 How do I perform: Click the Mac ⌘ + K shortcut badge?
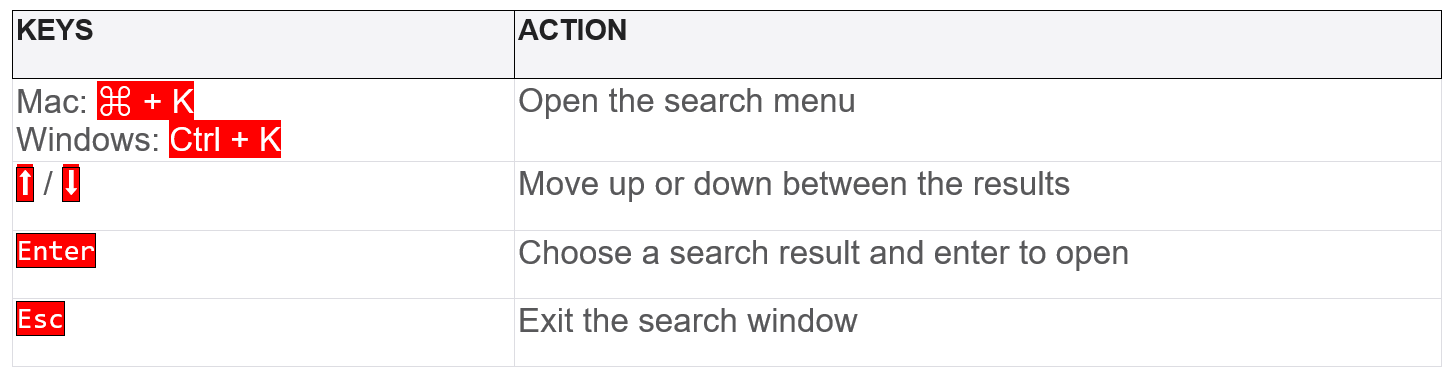coord(153,101)
